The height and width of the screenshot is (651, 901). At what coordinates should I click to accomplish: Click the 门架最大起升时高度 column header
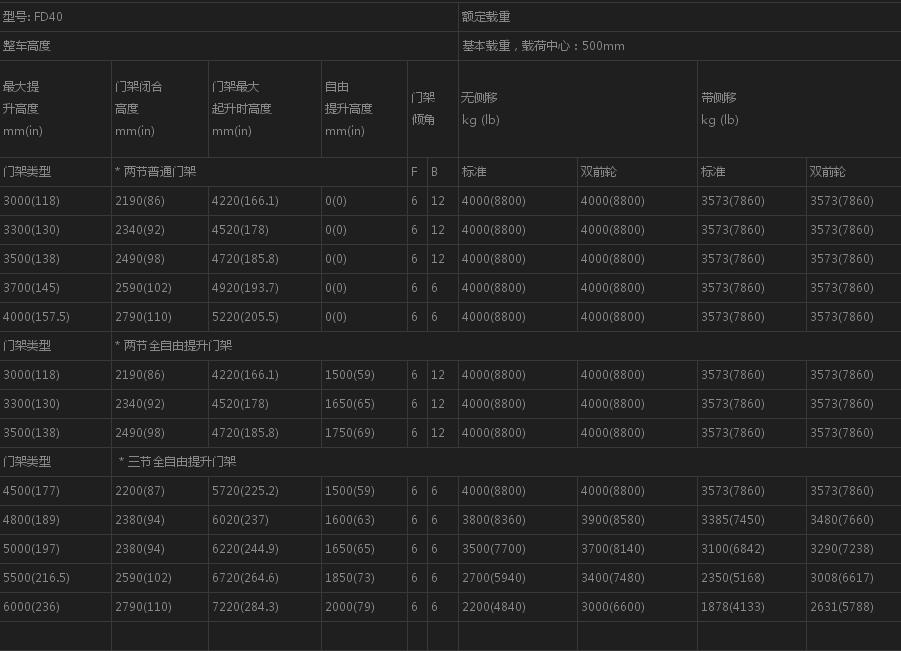pyautogui.click(x=241, y=108)
